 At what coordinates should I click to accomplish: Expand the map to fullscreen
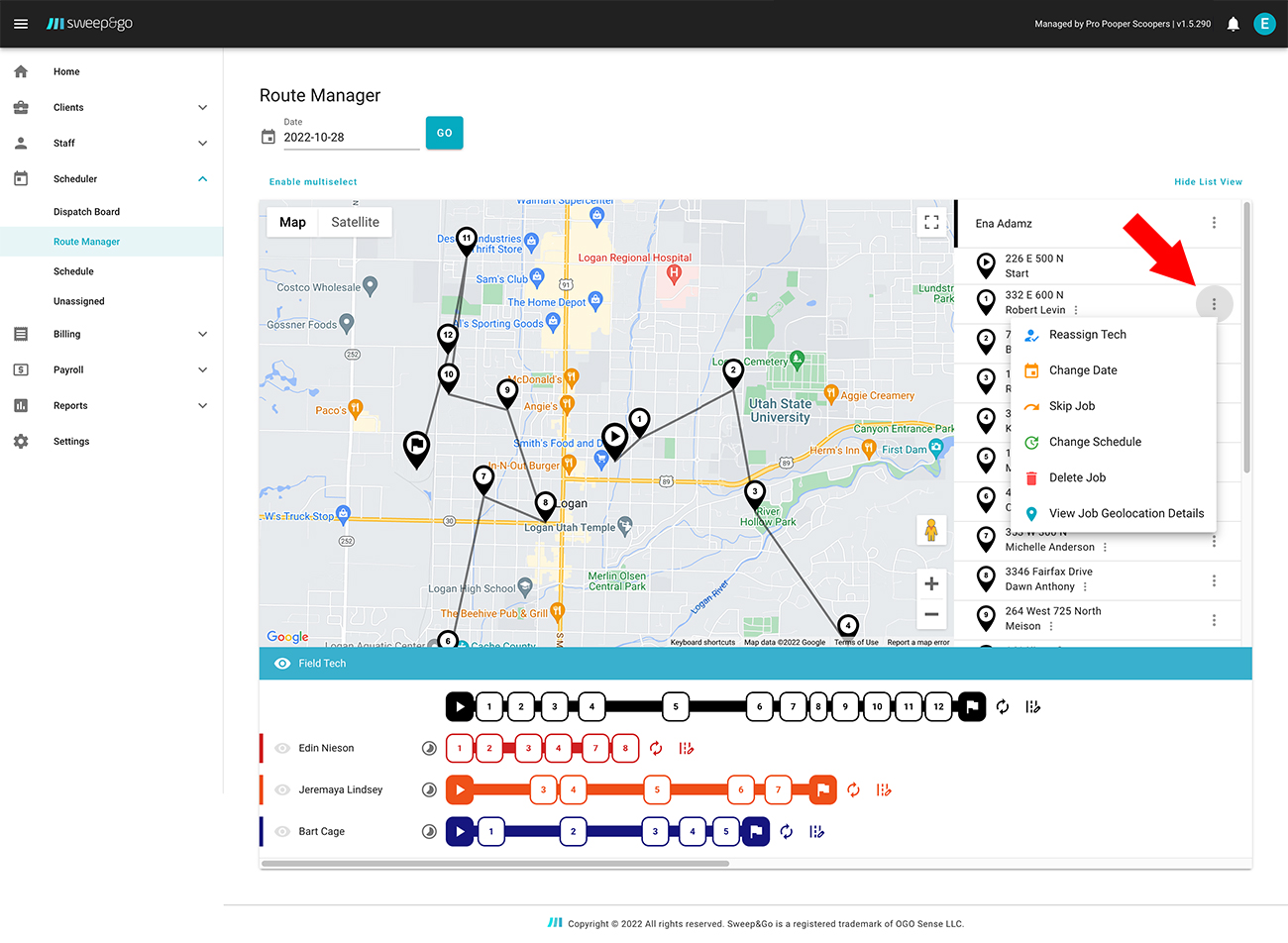(x=931, y=222)
